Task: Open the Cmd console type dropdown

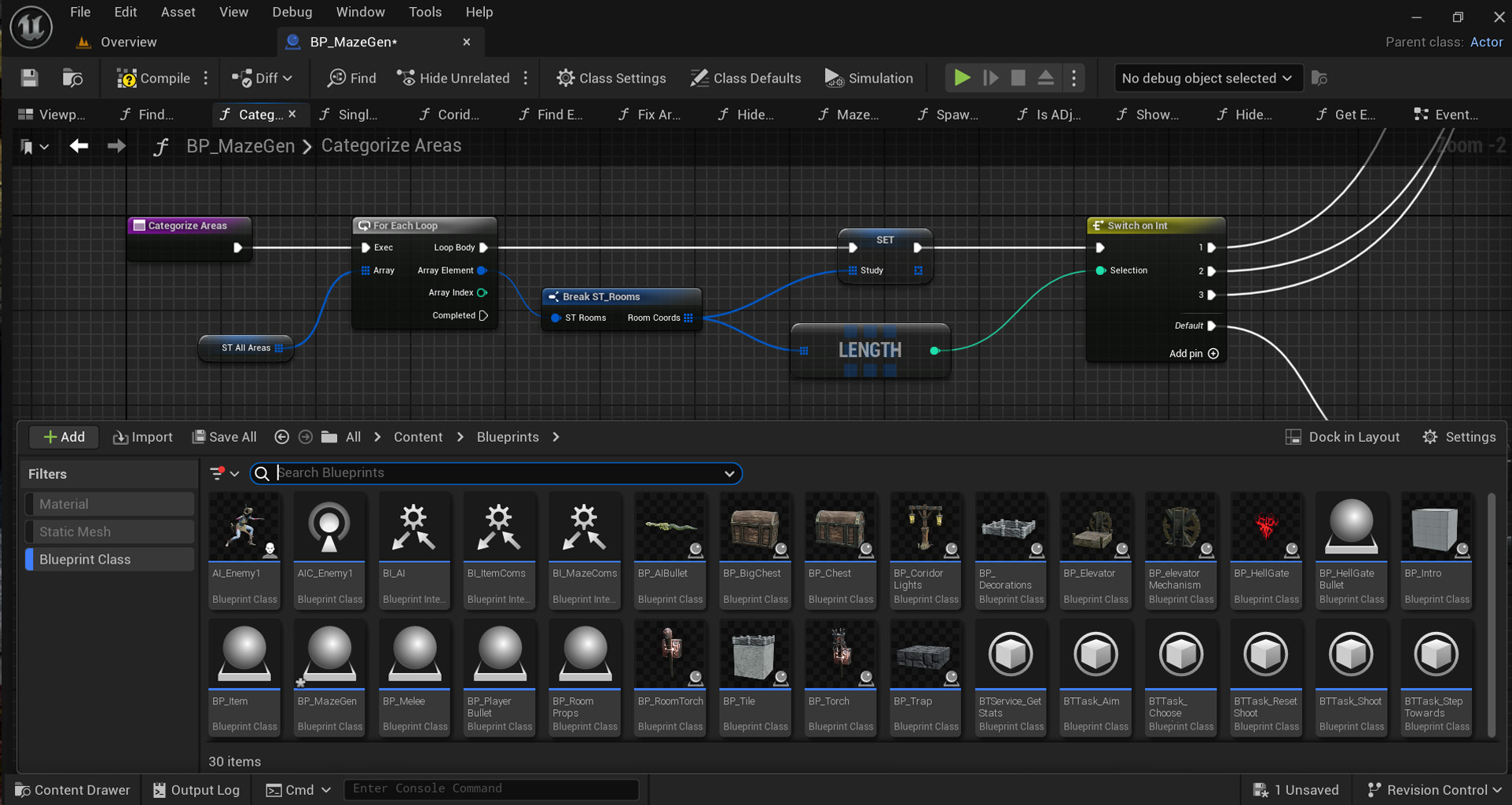Action: click(x=324, y=789)
